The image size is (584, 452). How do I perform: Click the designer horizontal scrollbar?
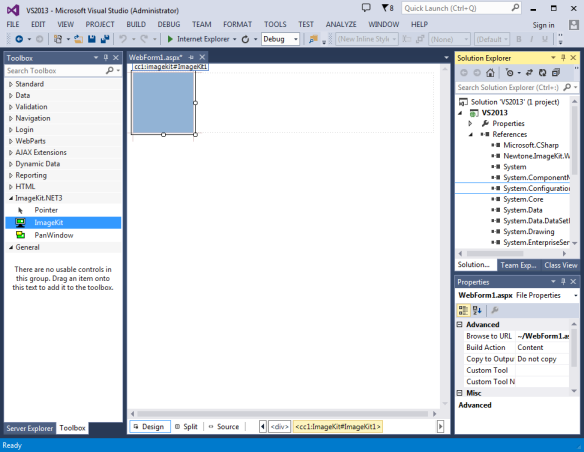[283, 414]
